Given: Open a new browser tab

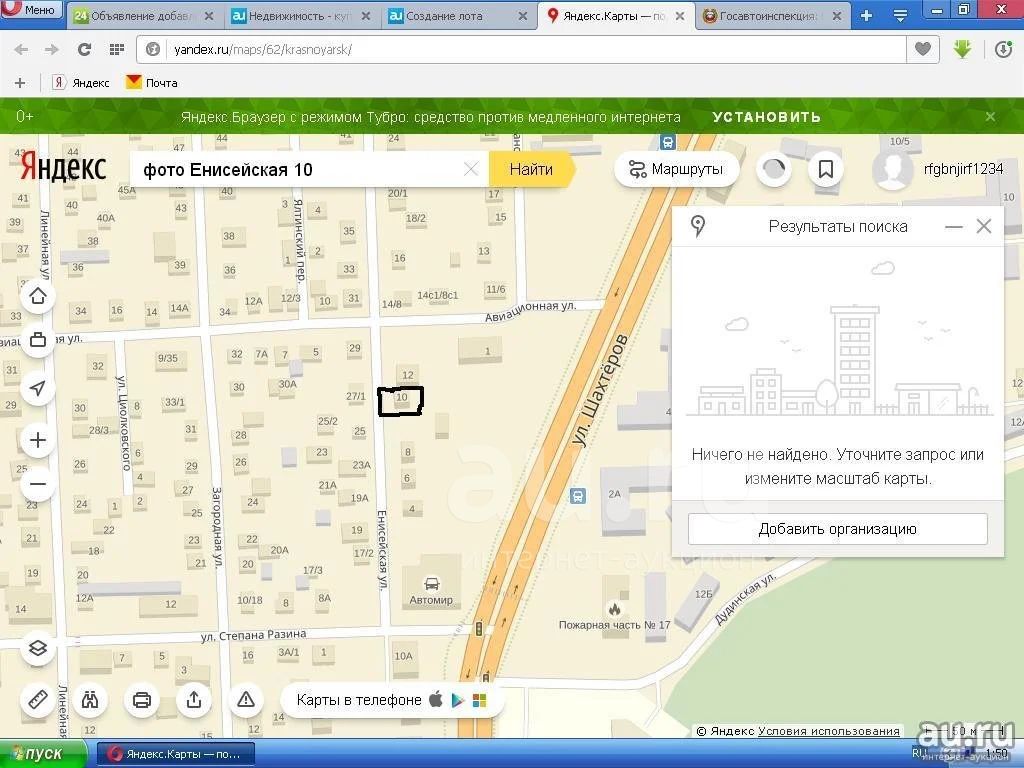Looking at the screenshot, I should click(867, 16).
